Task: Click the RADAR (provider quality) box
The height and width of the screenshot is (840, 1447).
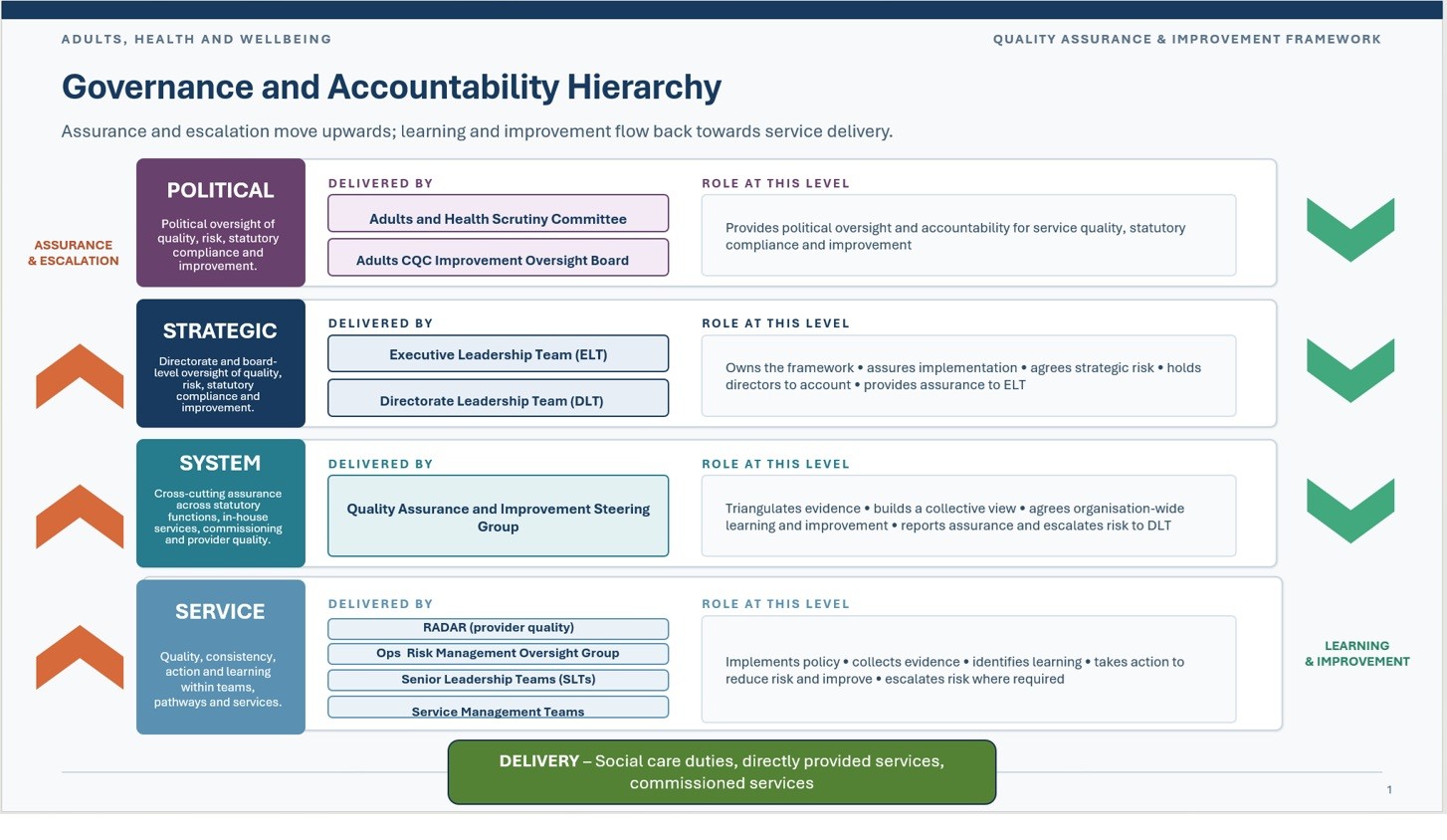Action: (499, 628)
